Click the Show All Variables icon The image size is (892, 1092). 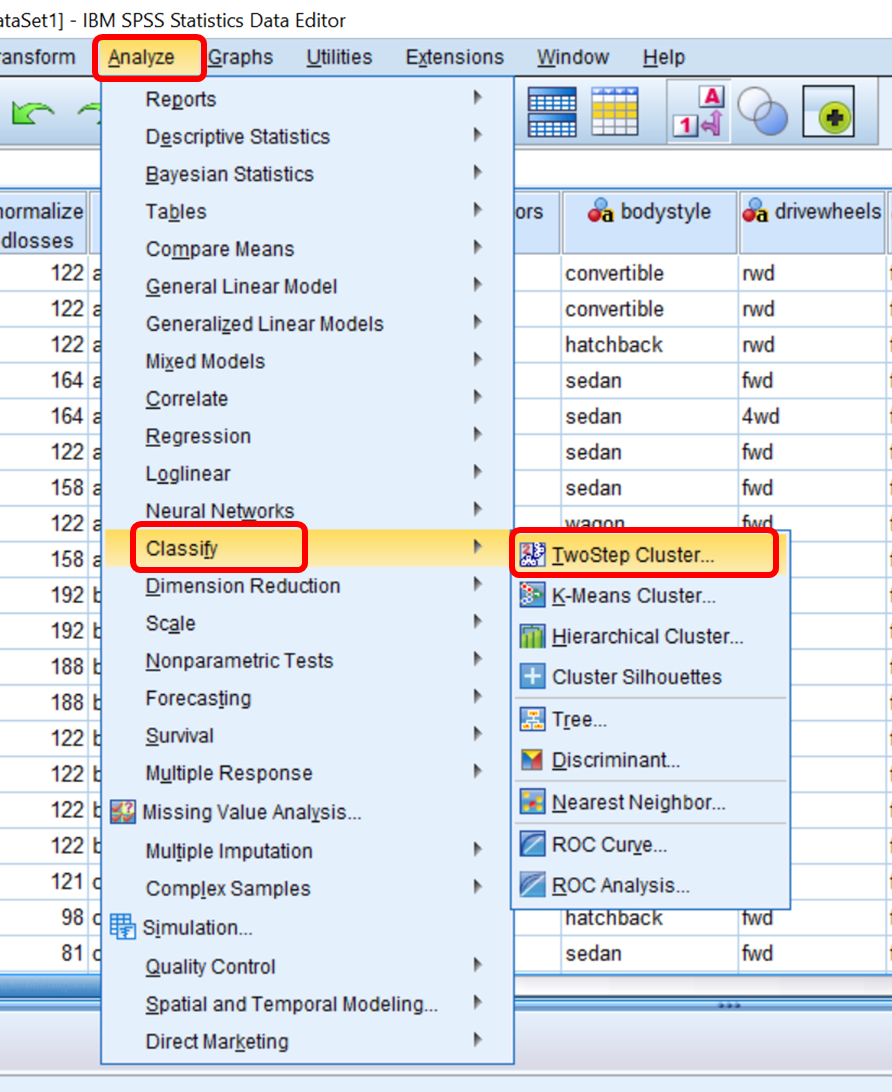pos(829,112)
